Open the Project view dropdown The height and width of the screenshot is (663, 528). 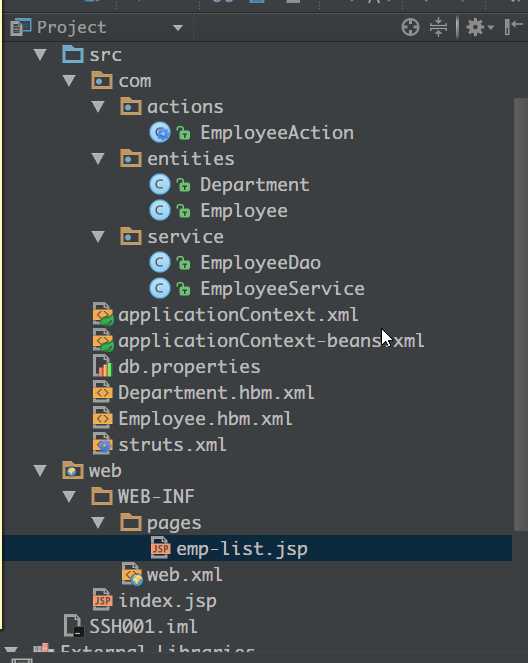(x=178, y=28)
